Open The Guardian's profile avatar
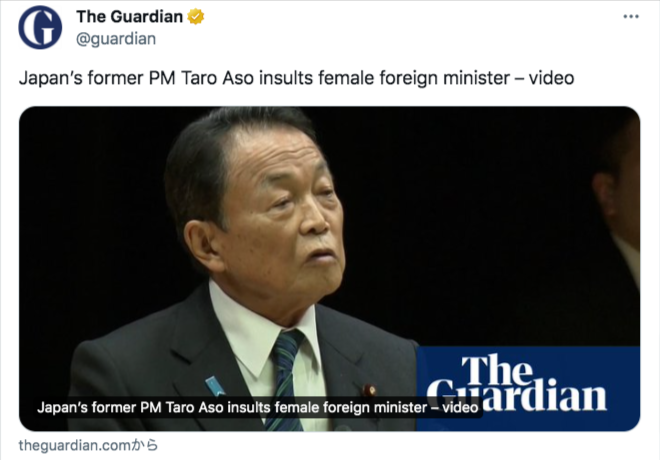Image resolution: width=660 pixels, height=460 pixels. pos(40,27)
